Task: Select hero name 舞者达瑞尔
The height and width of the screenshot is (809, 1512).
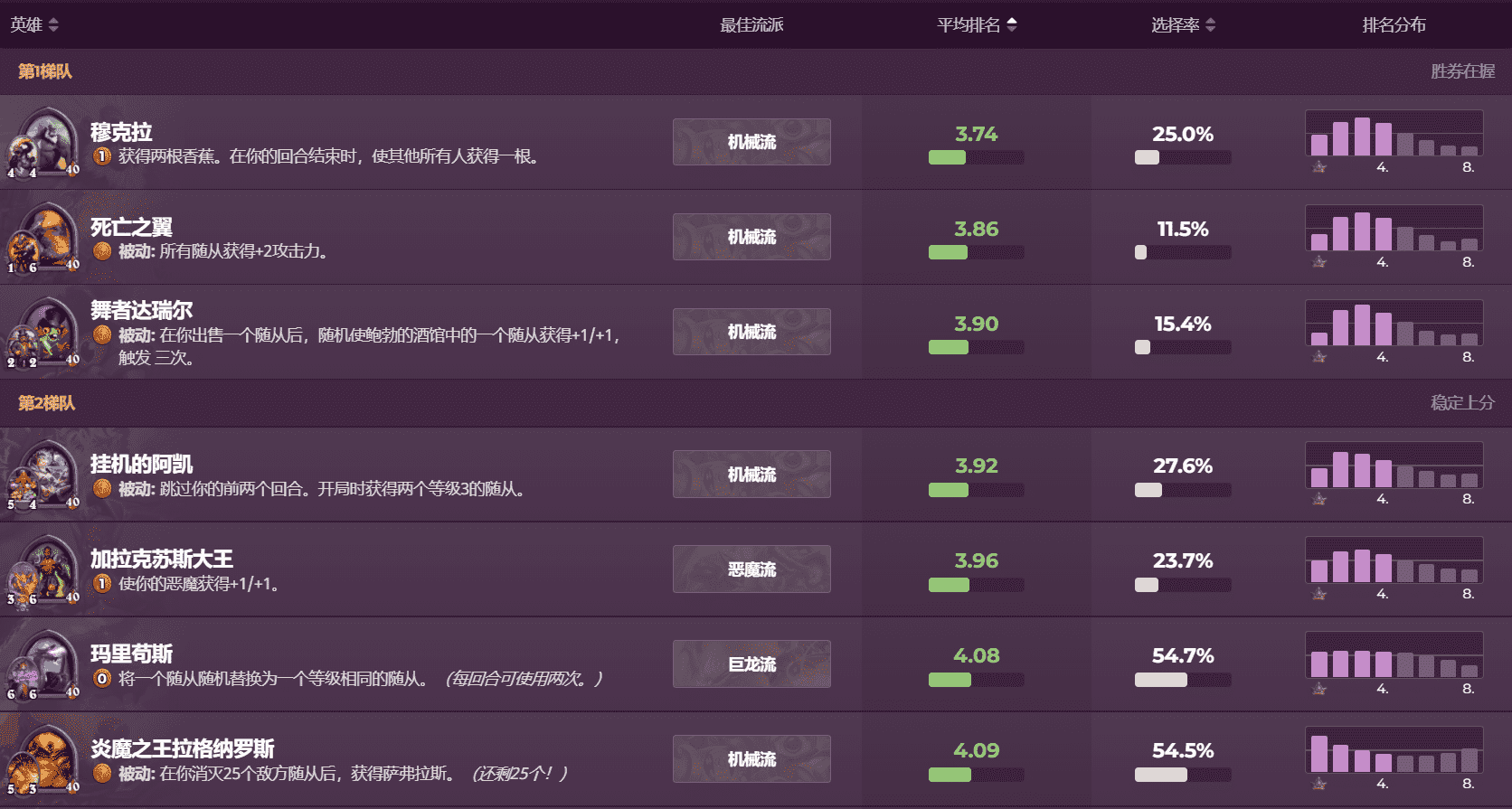Action: 141,310
